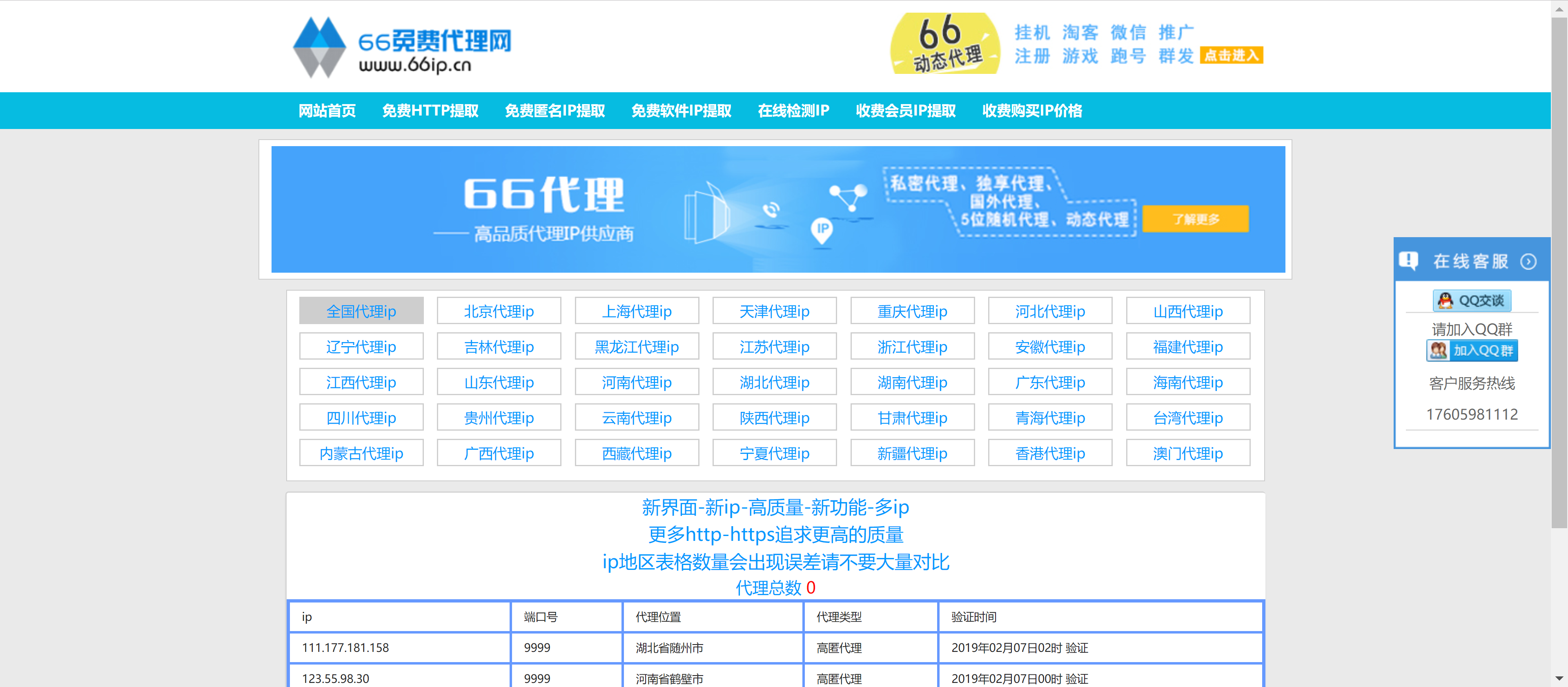Choose 北京代理ip from region list

coord(499,311)
